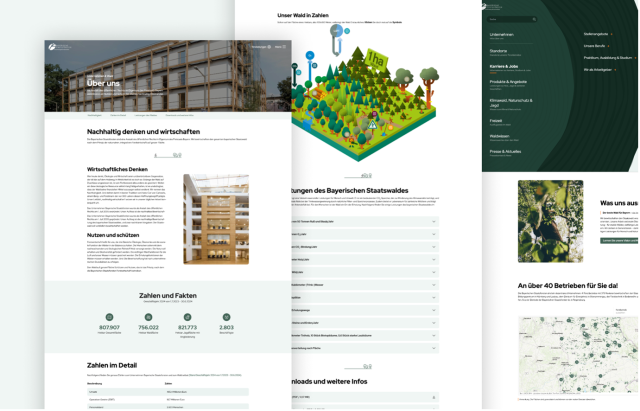Click the search magnifier icon in green menu
This screenshot has width=640, height=411.
tap(533, 19)
